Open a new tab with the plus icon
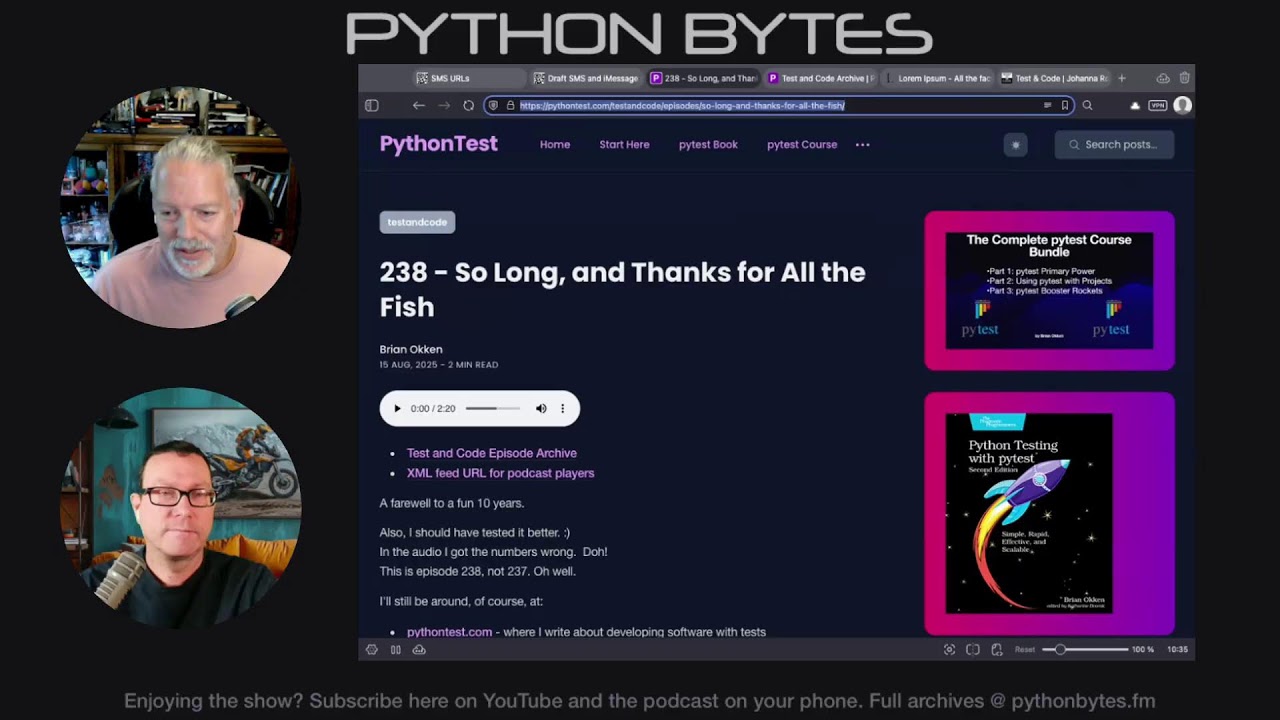Image resolution: width=1280 pixels, height=720 pixels. [x=1122, y=78]
